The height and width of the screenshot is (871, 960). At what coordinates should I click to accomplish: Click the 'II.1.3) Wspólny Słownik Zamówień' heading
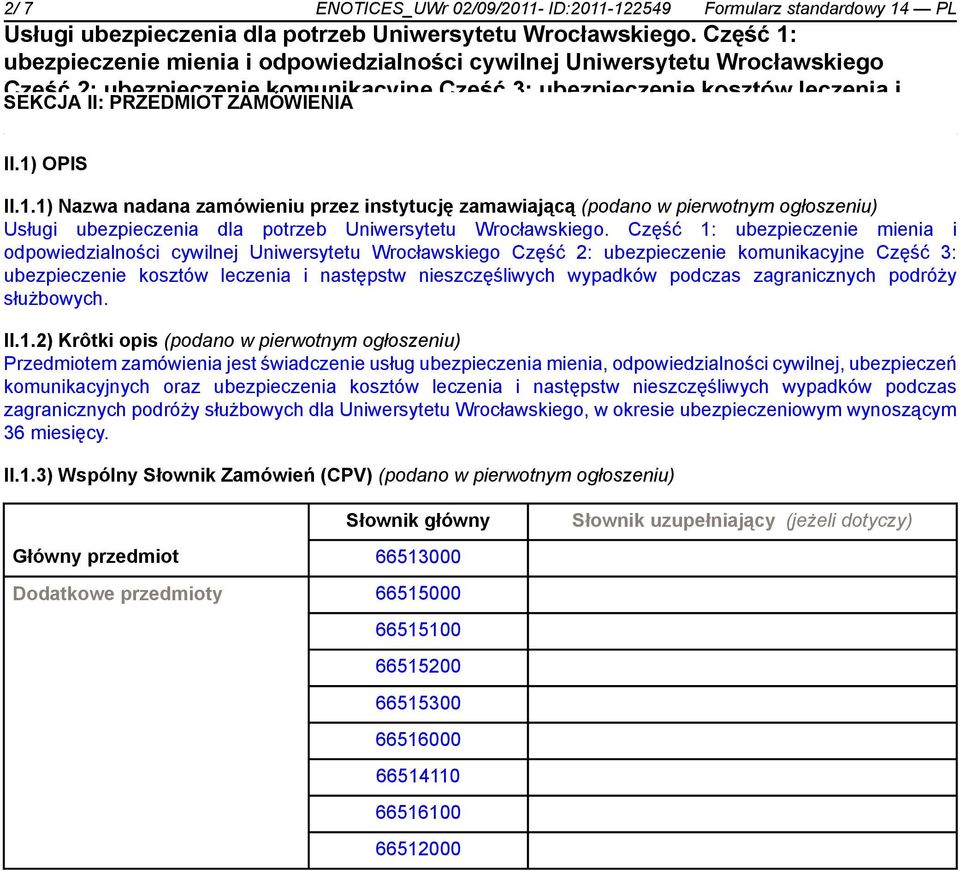tap(188, 475)
